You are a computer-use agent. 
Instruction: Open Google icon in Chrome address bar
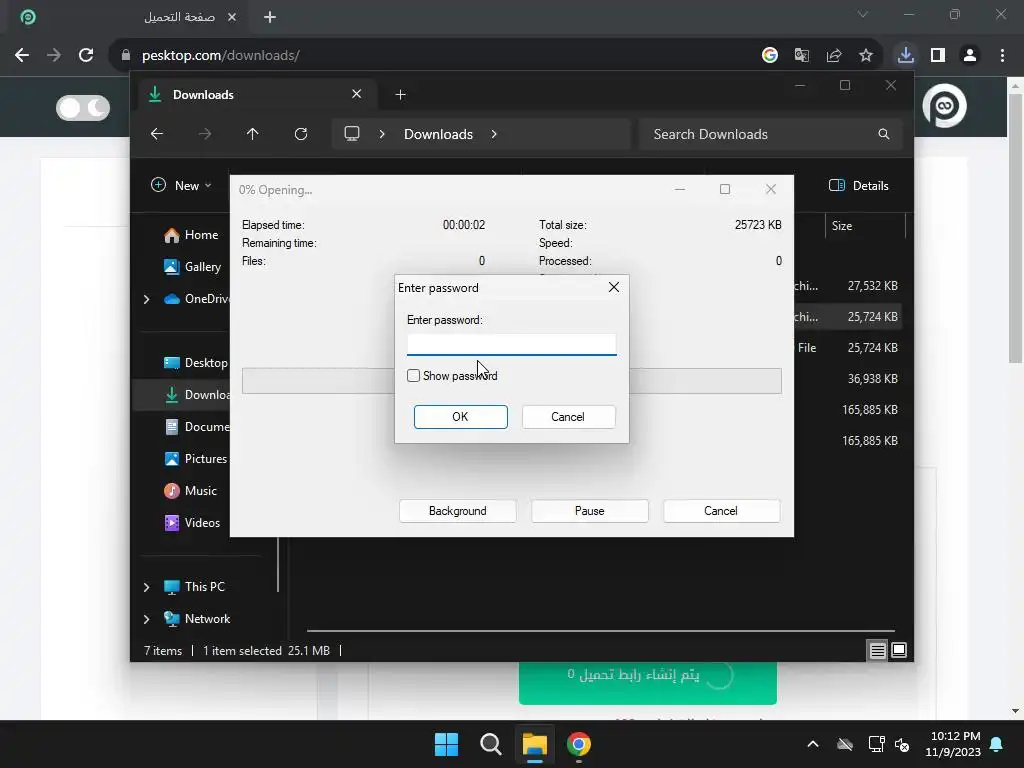point(769,56)
